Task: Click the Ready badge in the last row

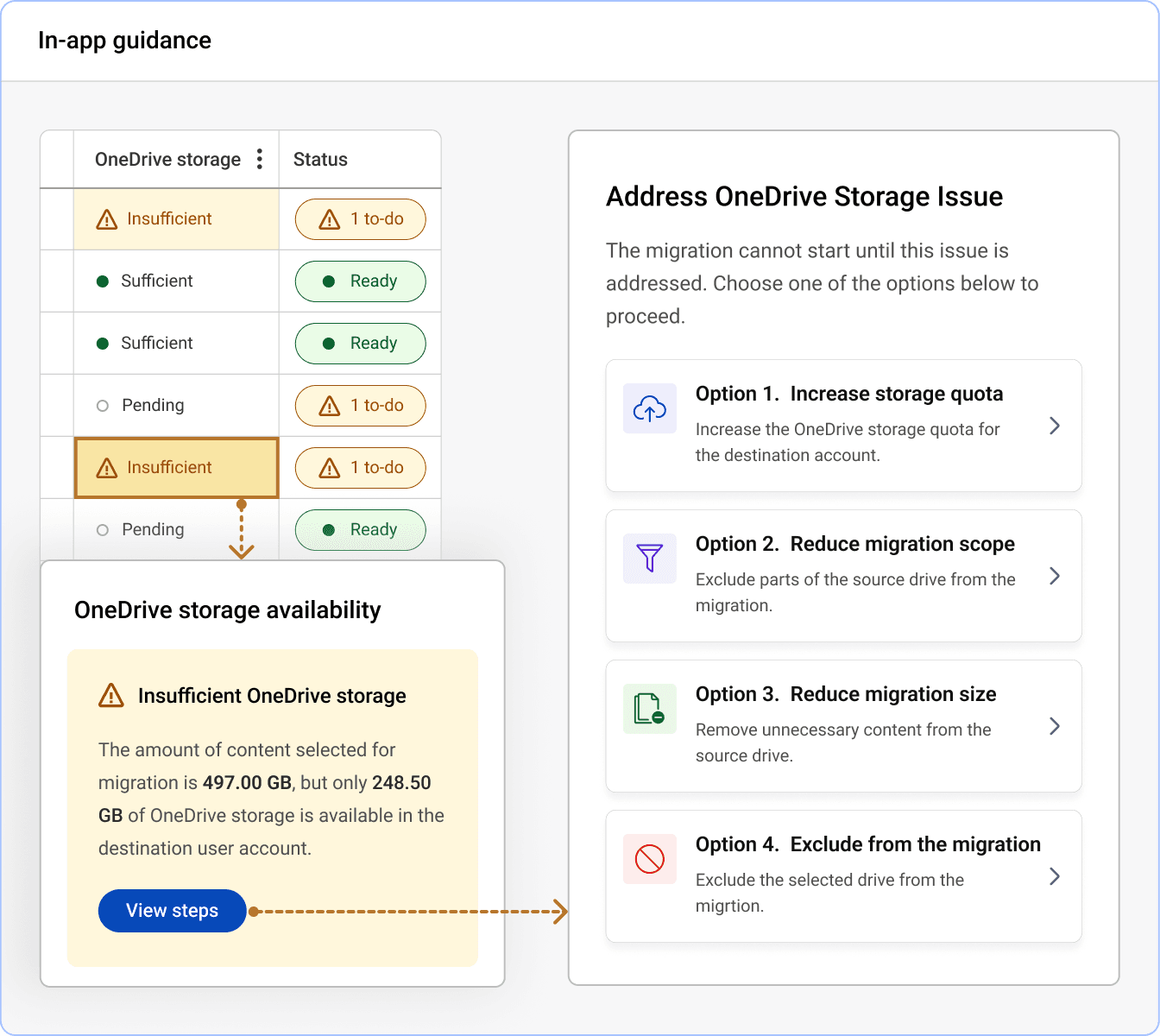Action: pos(361,530)
